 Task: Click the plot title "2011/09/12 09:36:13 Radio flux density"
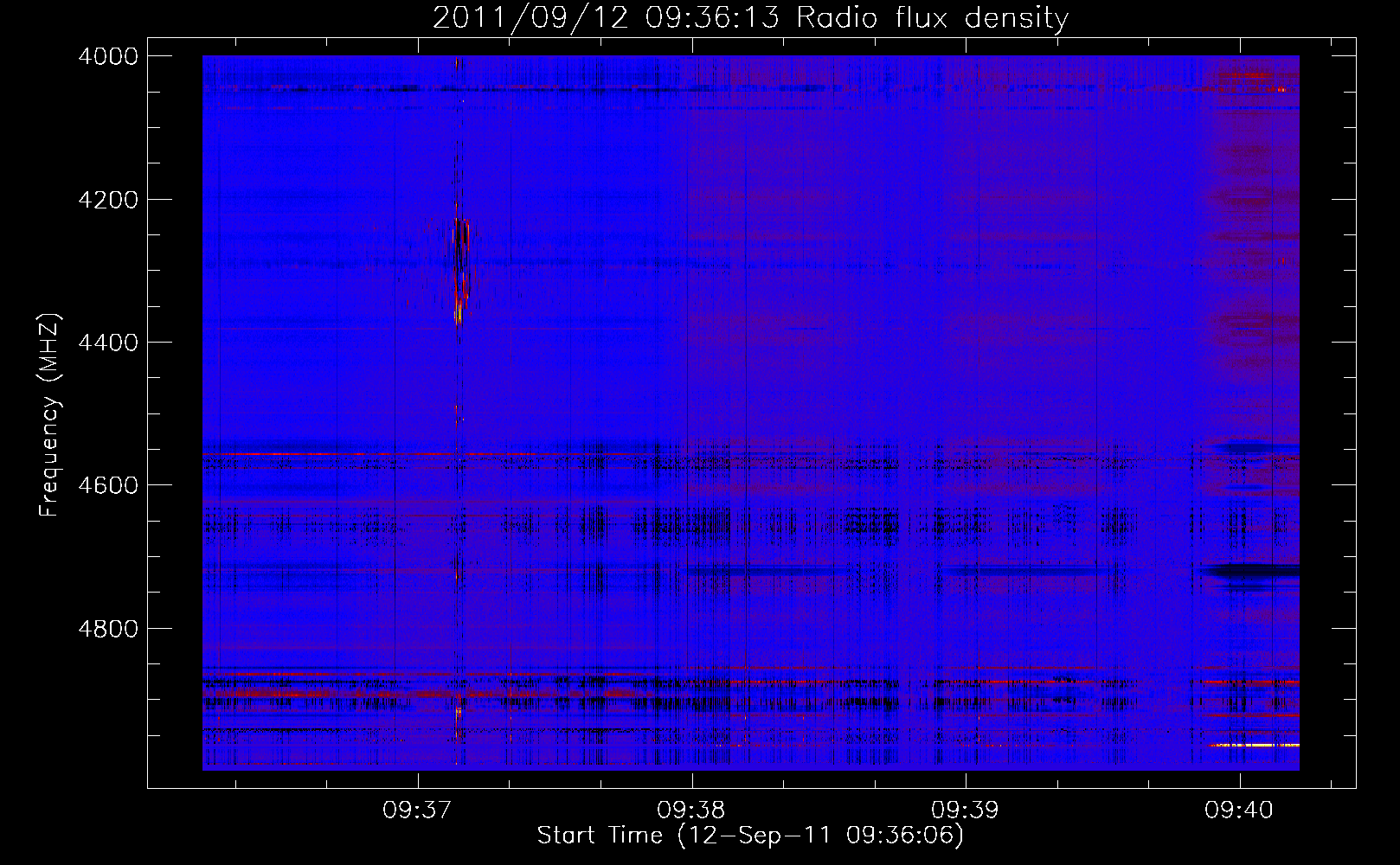pyautogui.click(x=750, y=17)
